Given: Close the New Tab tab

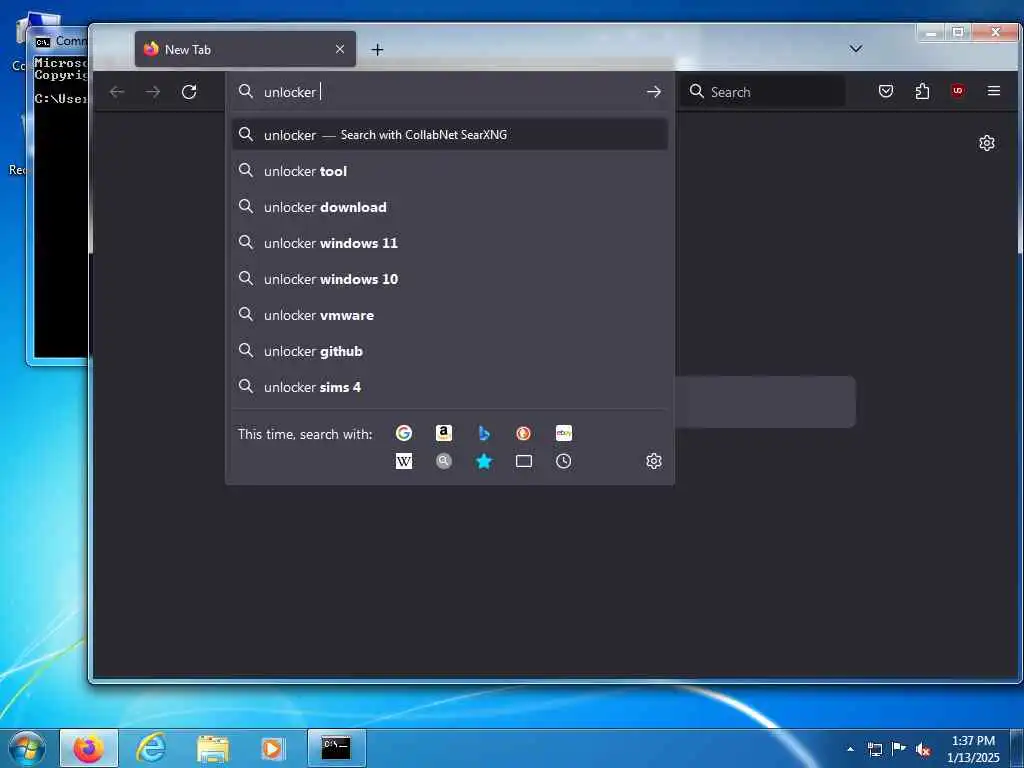Looking at the screenshot, I should point(340,49).
